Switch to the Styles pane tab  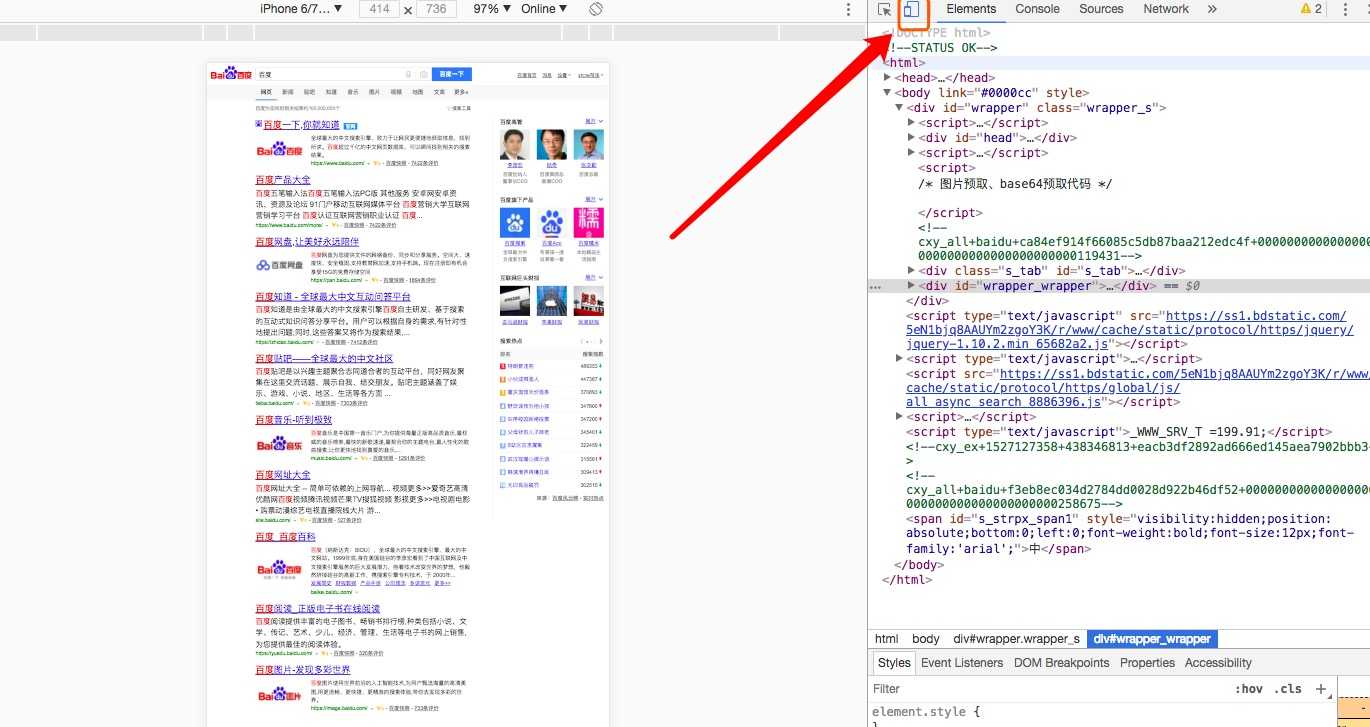click(894, 663)
